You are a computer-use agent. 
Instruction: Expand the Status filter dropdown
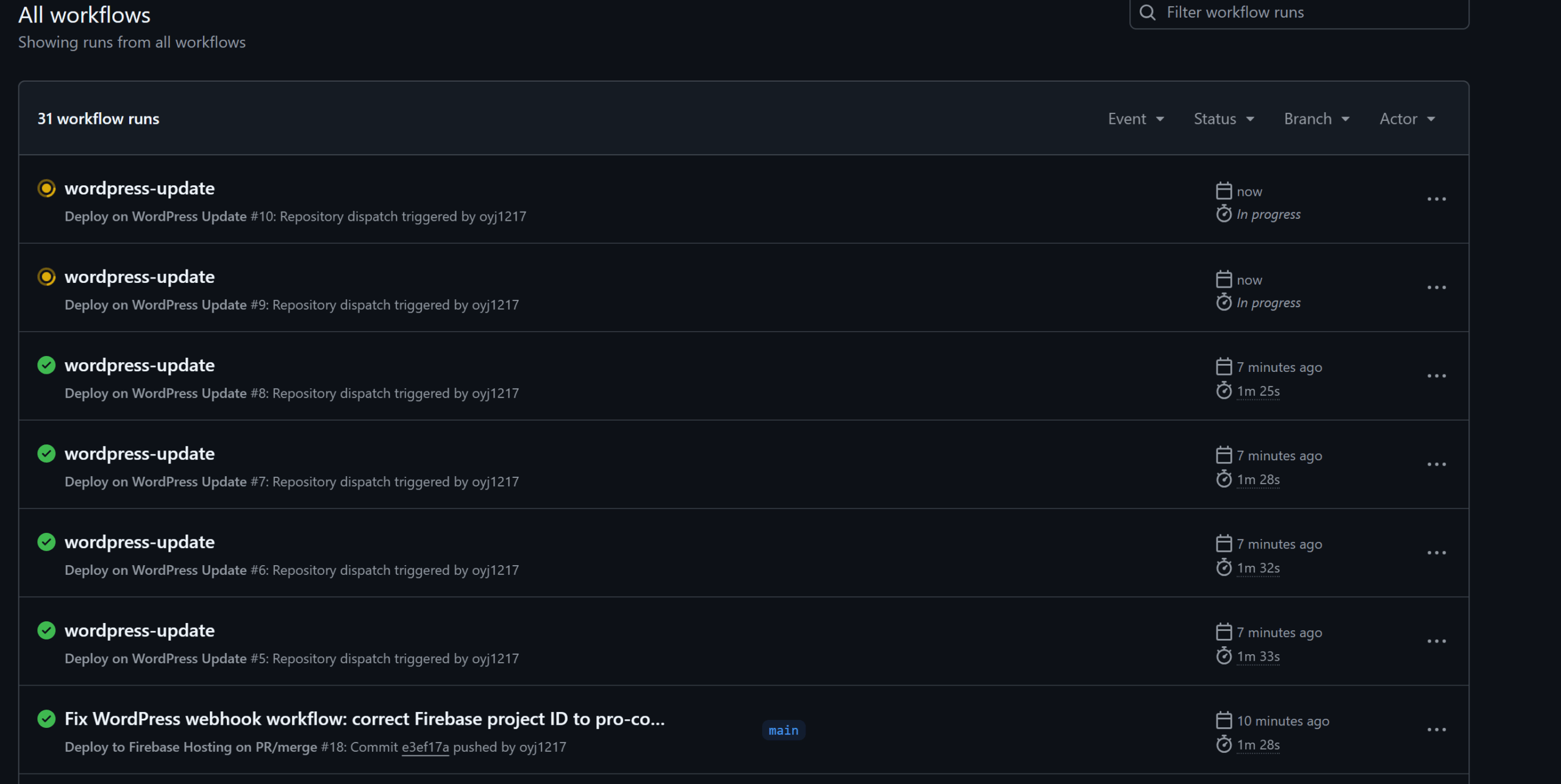pos(1224,119)
